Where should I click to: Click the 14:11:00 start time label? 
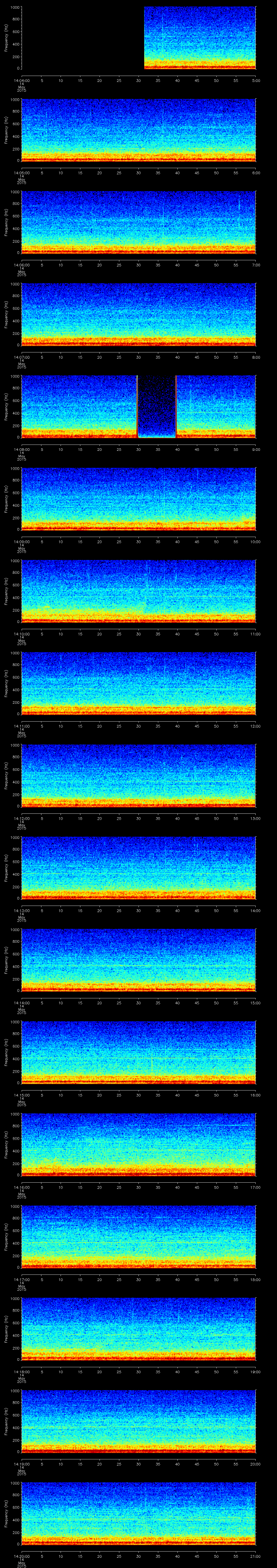point(21,726)
